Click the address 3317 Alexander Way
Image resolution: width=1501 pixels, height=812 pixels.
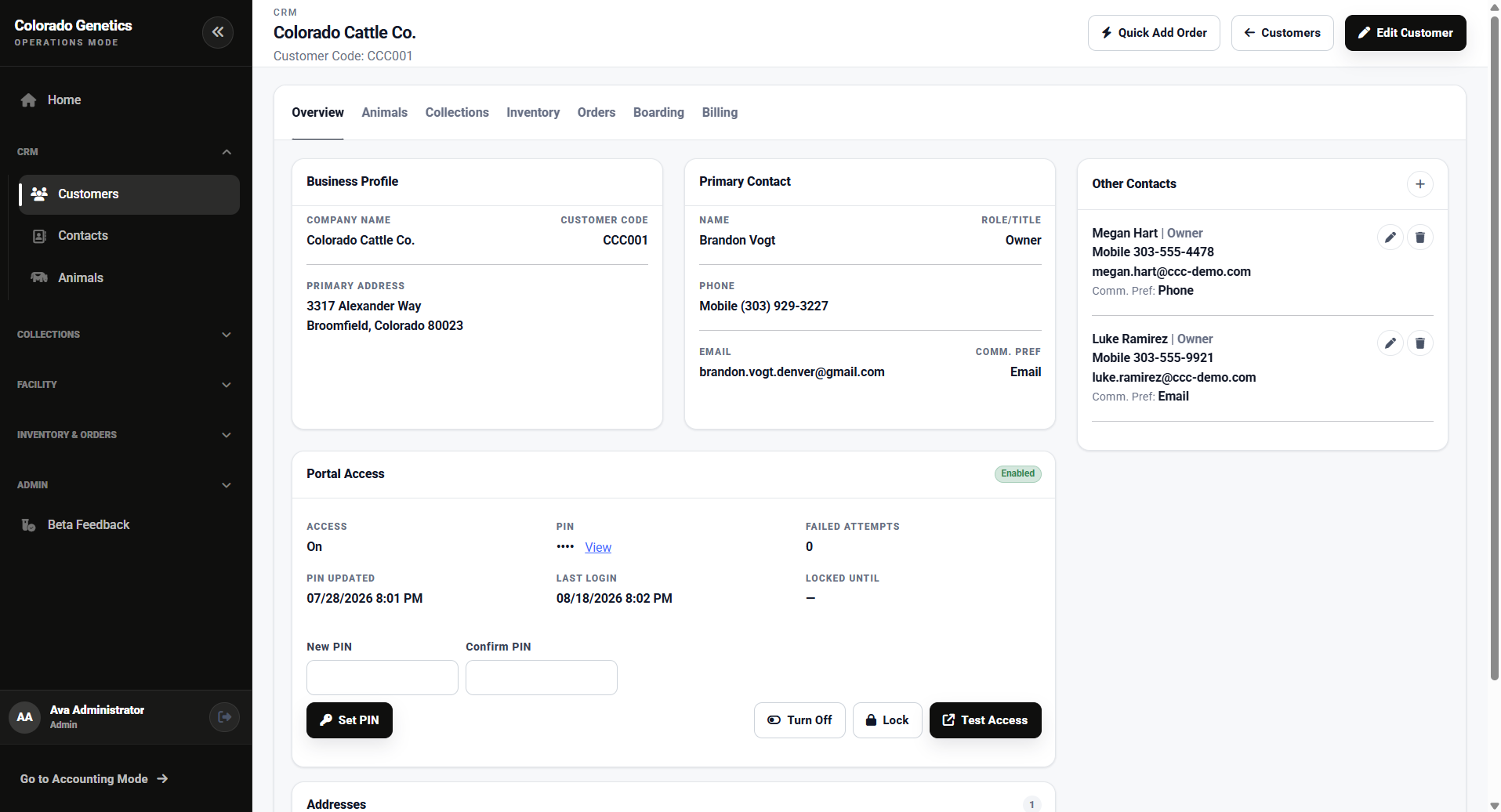[x=364, y=306]
